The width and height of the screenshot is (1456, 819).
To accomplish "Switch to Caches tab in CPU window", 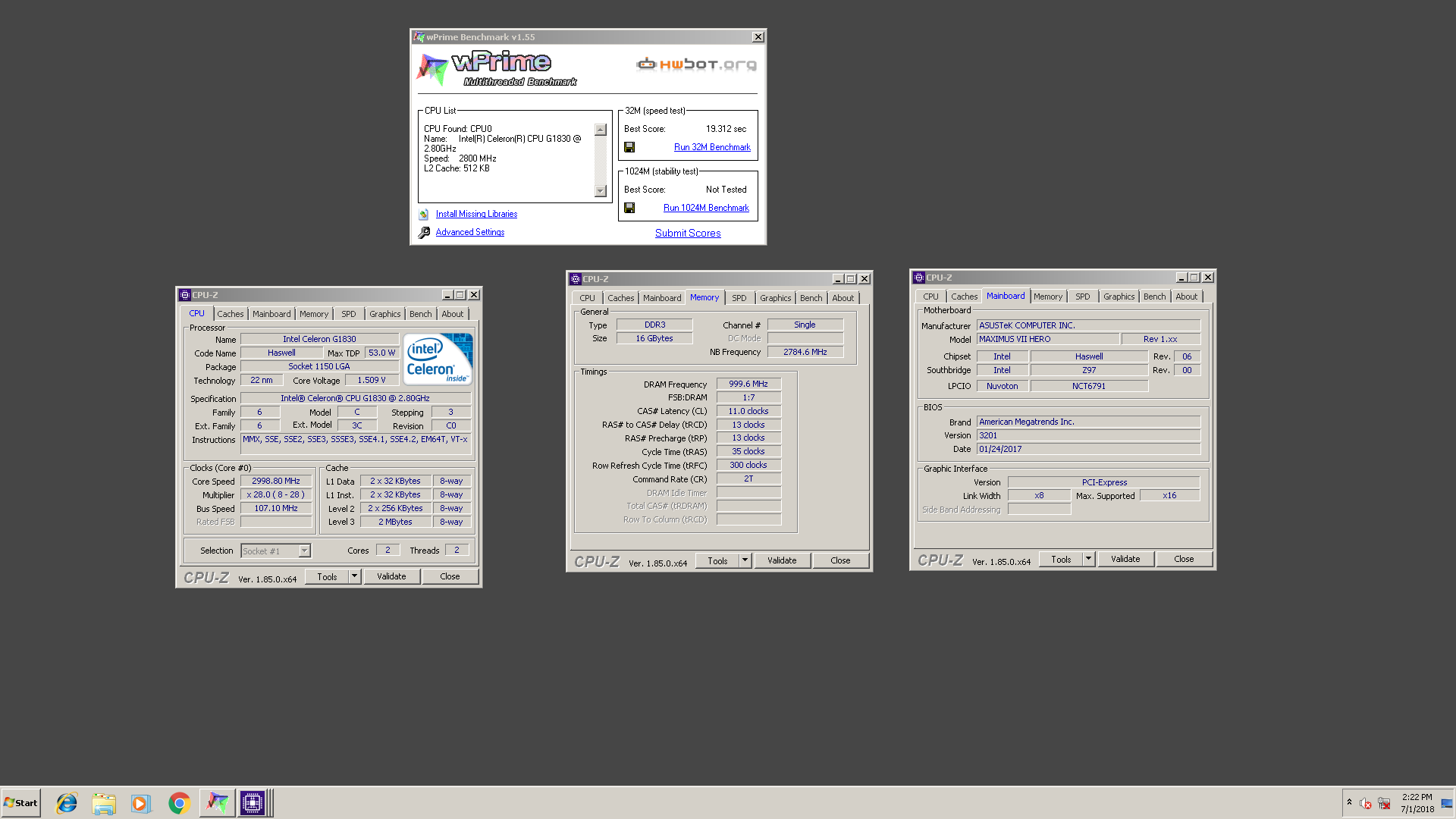I will (x=231, y=314).
